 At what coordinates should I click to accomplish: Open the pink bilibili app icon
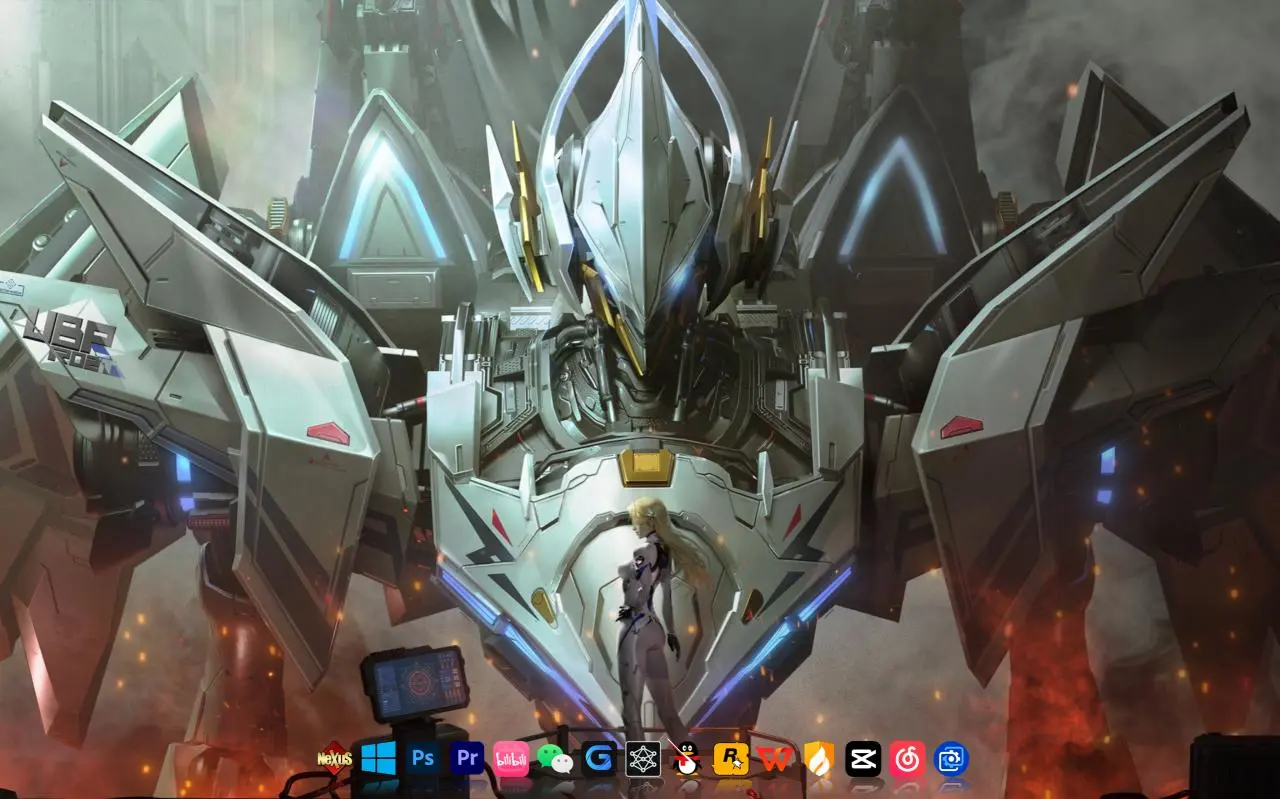511,759
